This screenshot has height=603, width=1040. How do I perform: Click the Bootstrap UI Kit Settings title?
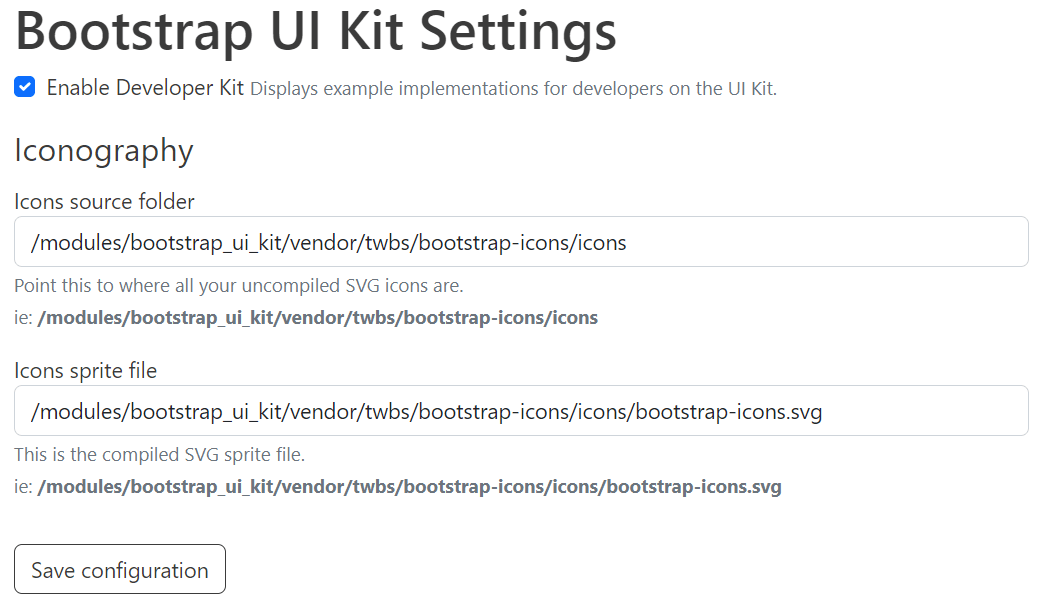click(315, 32)
